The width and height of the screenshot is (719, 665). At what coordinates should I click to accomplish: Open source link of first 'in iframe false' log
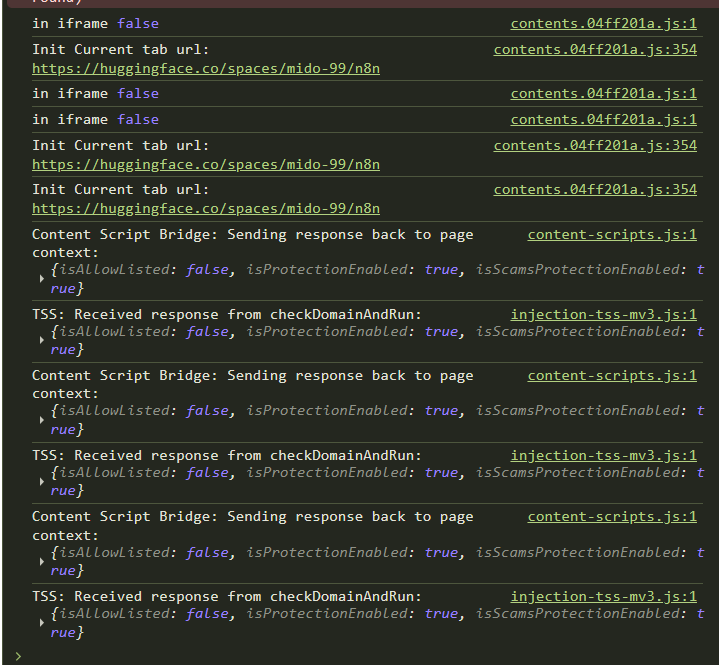tap(603, 23)
